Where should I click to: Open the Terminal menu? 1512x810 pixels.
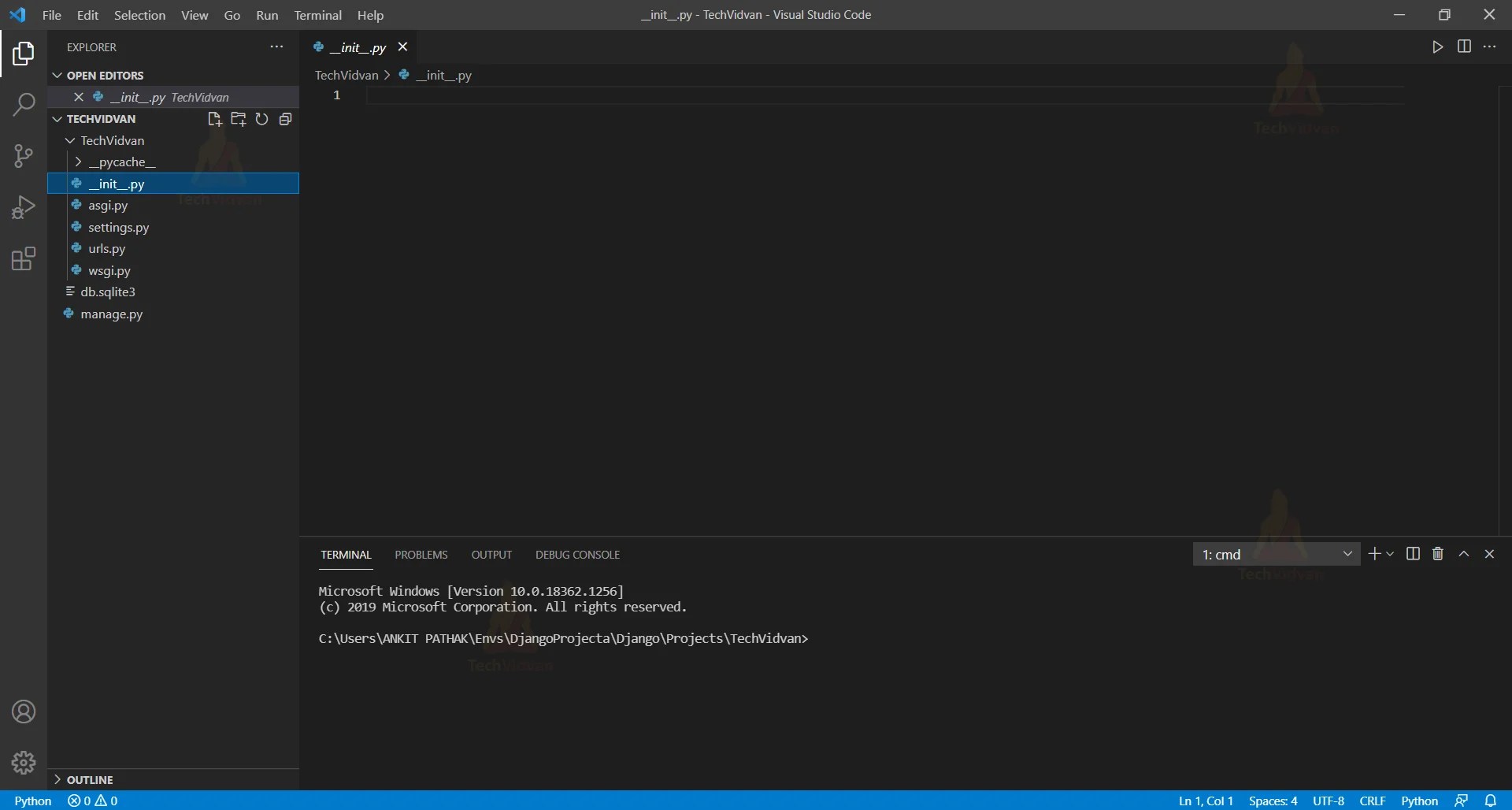click(318, 15)
